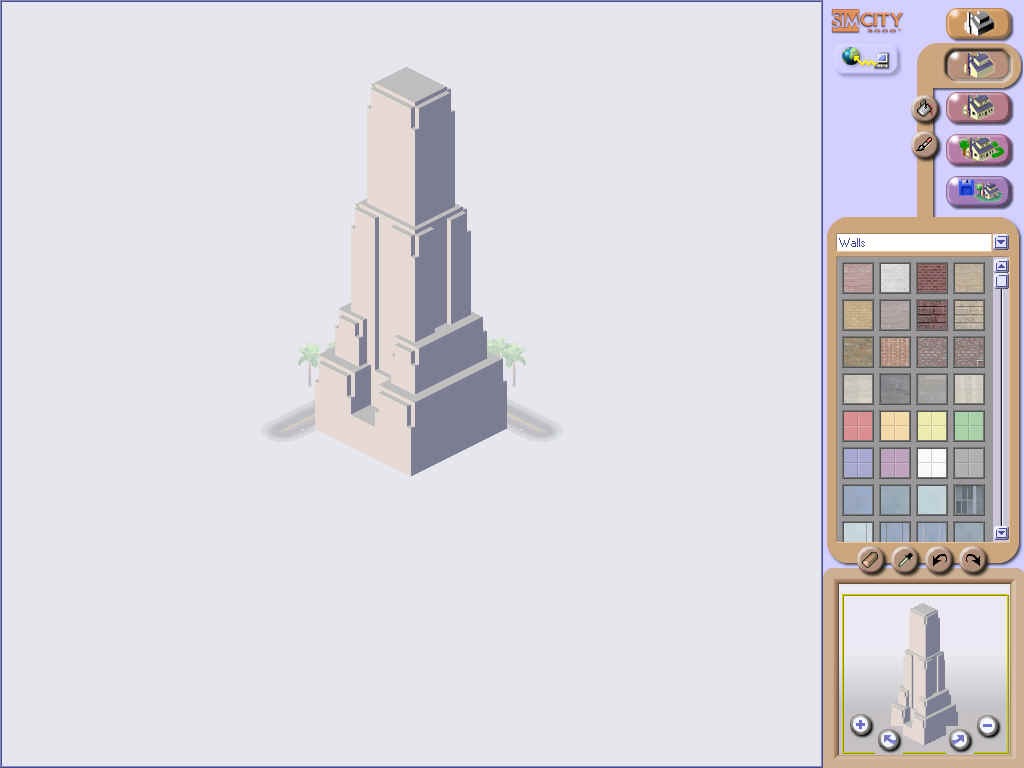1024x768 pixels.
Task: Choose the tan stone texture in first row
Action: pyautogui.click(x=968, y=278)
